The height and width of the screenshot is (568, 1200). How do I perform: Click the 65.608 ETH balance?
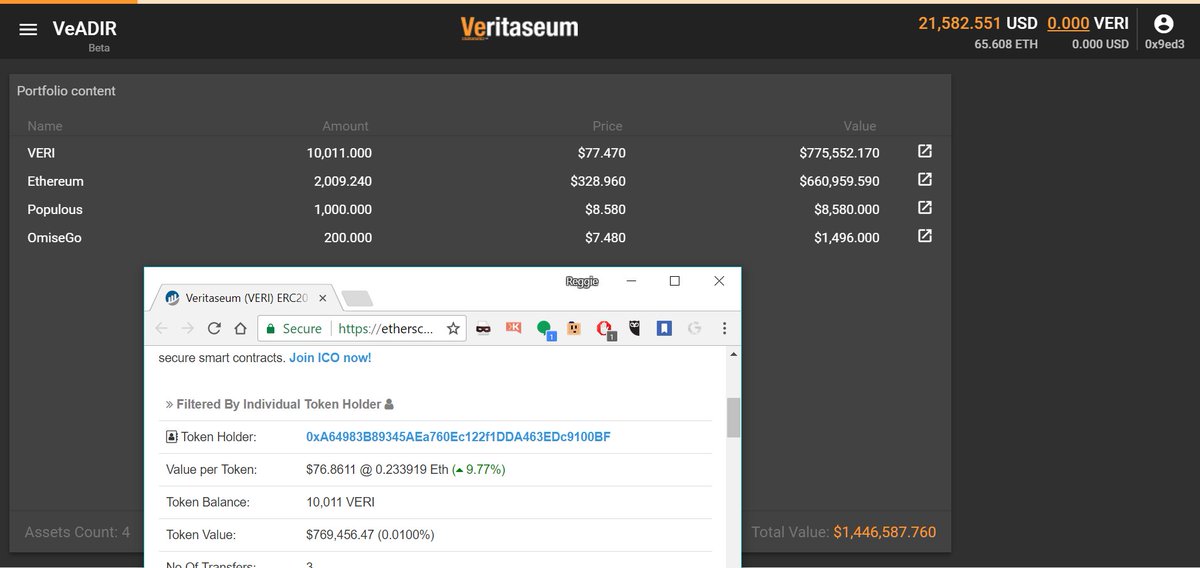[1006, 44]
